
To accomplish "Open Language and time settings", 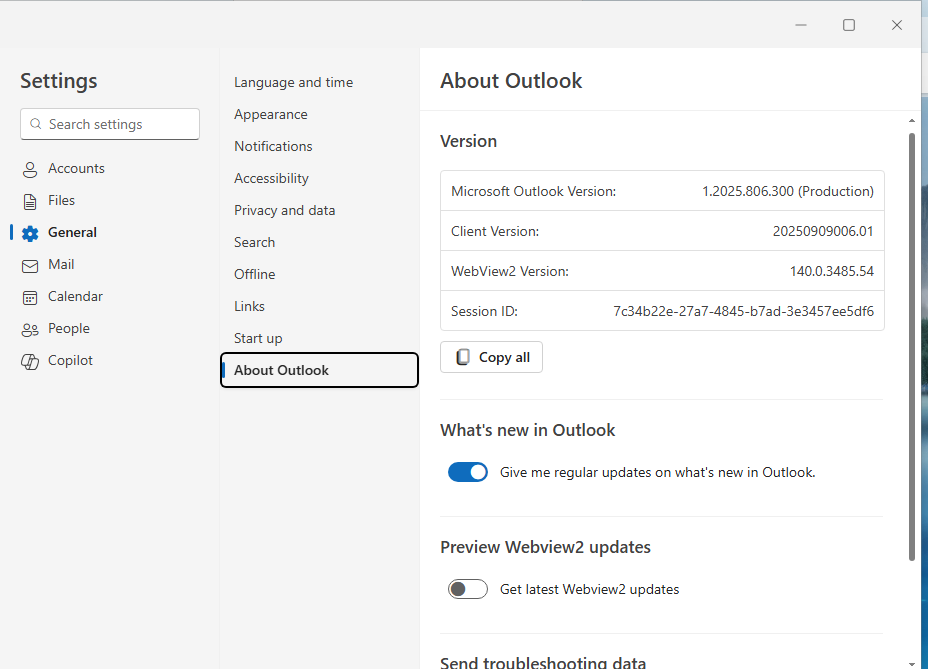I will 294,82.
